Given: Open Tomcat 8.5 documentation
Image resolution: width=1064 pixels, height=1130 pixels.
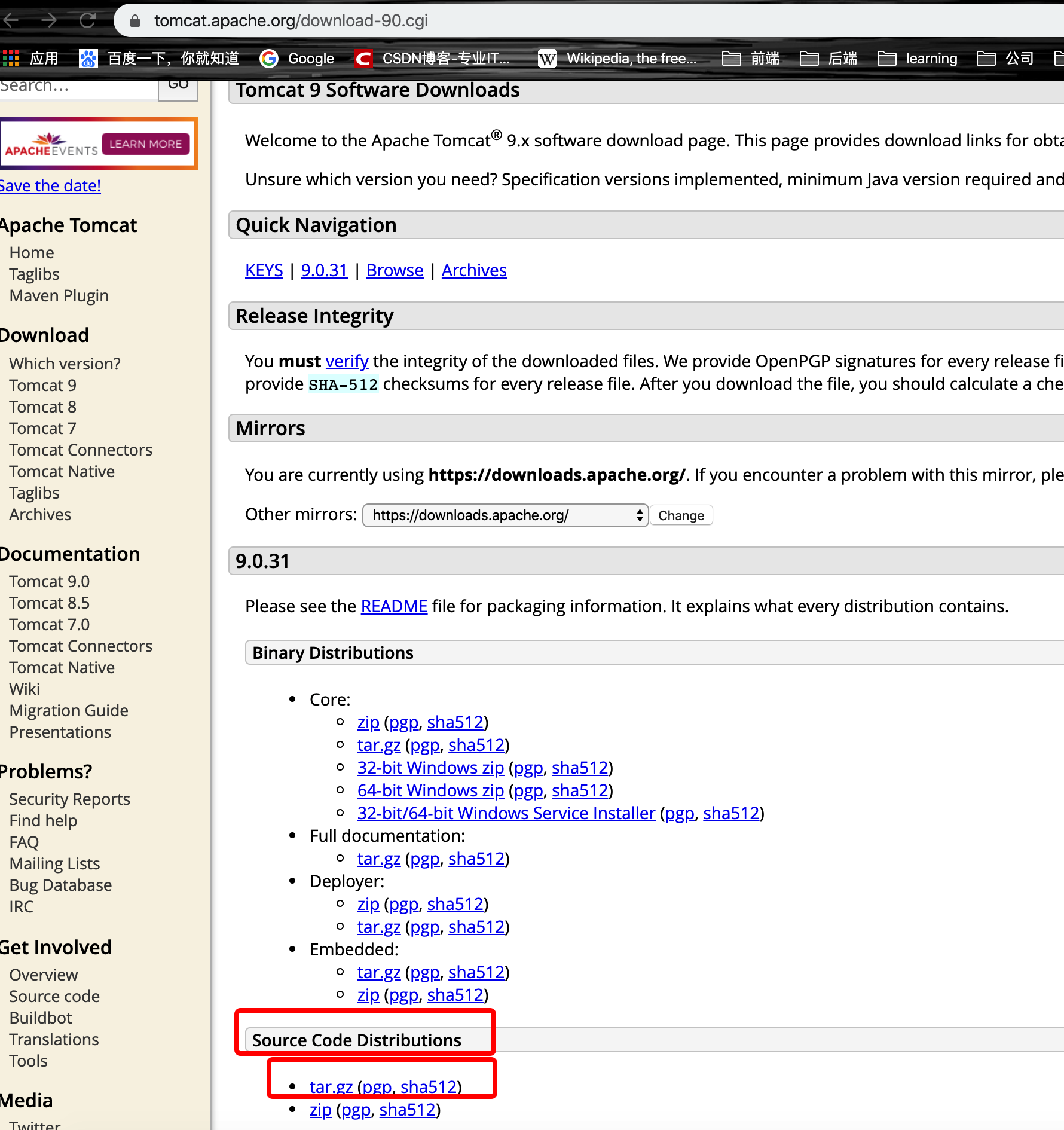Looking at the screenshot, I should click(50, 603).
